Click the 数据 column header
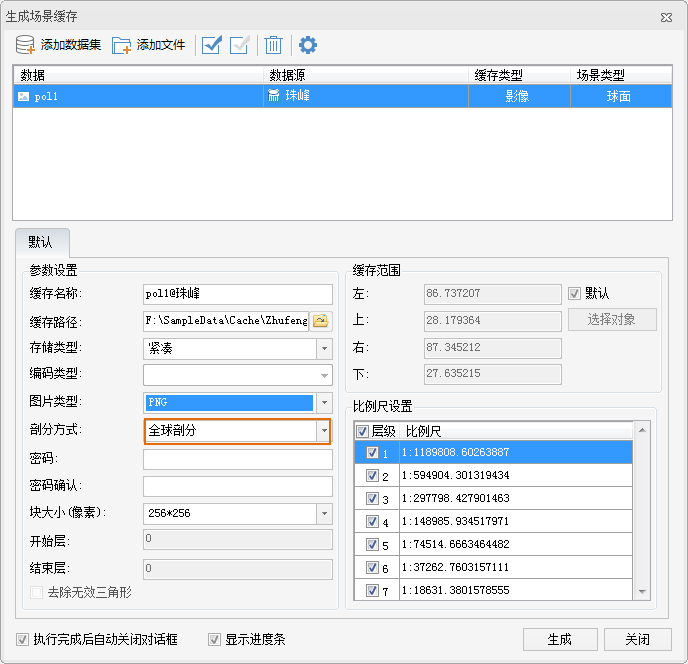Viewport: 688px width, 664px height. click(138, 75)
